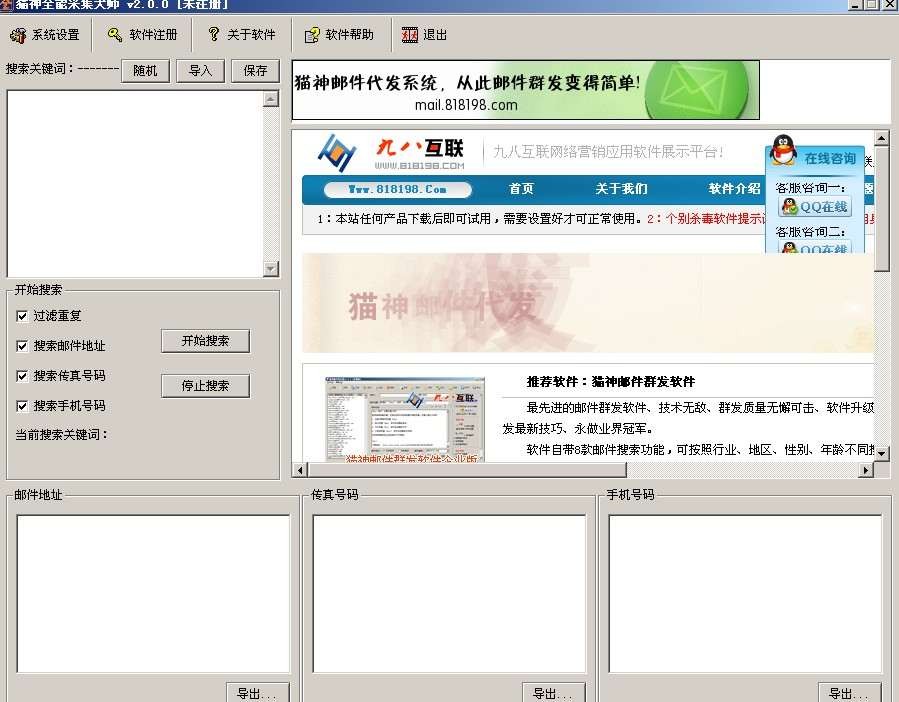Click the question mark icon for 关于软件

click(x=214, y=34)
